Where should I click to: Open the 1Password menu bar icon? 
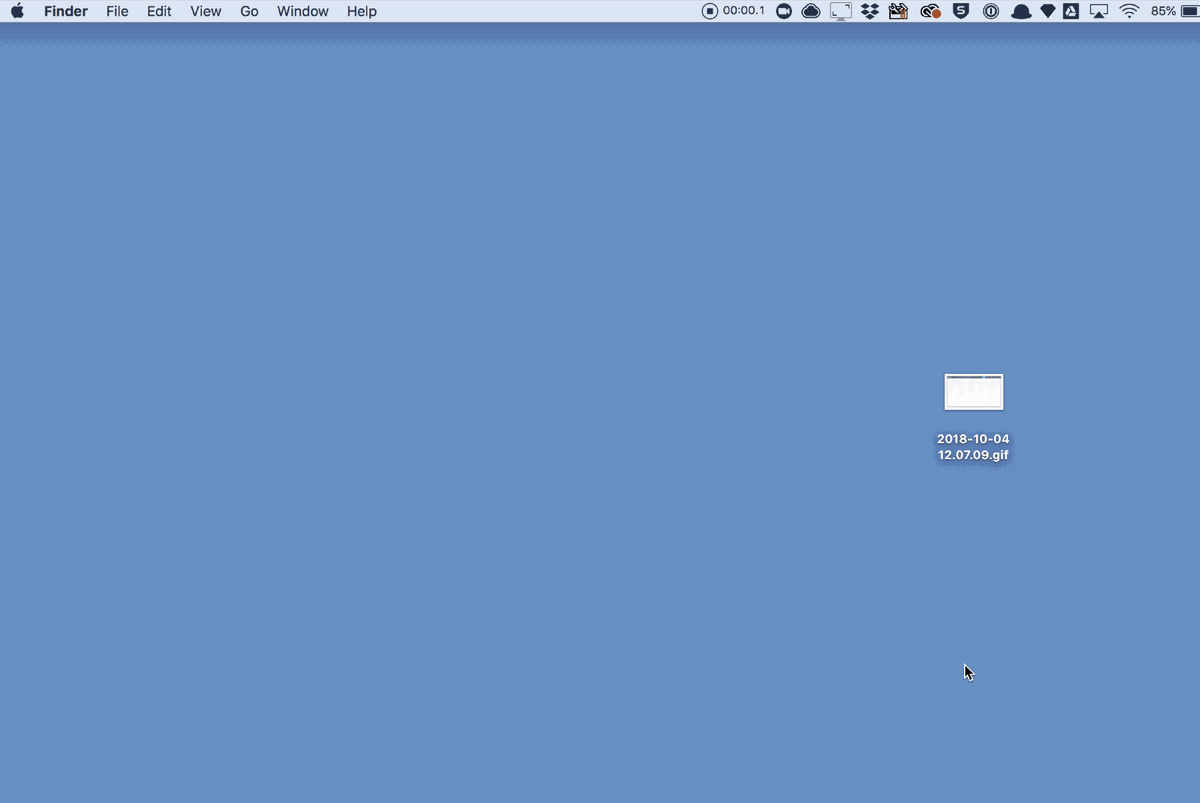click(991, 11)
